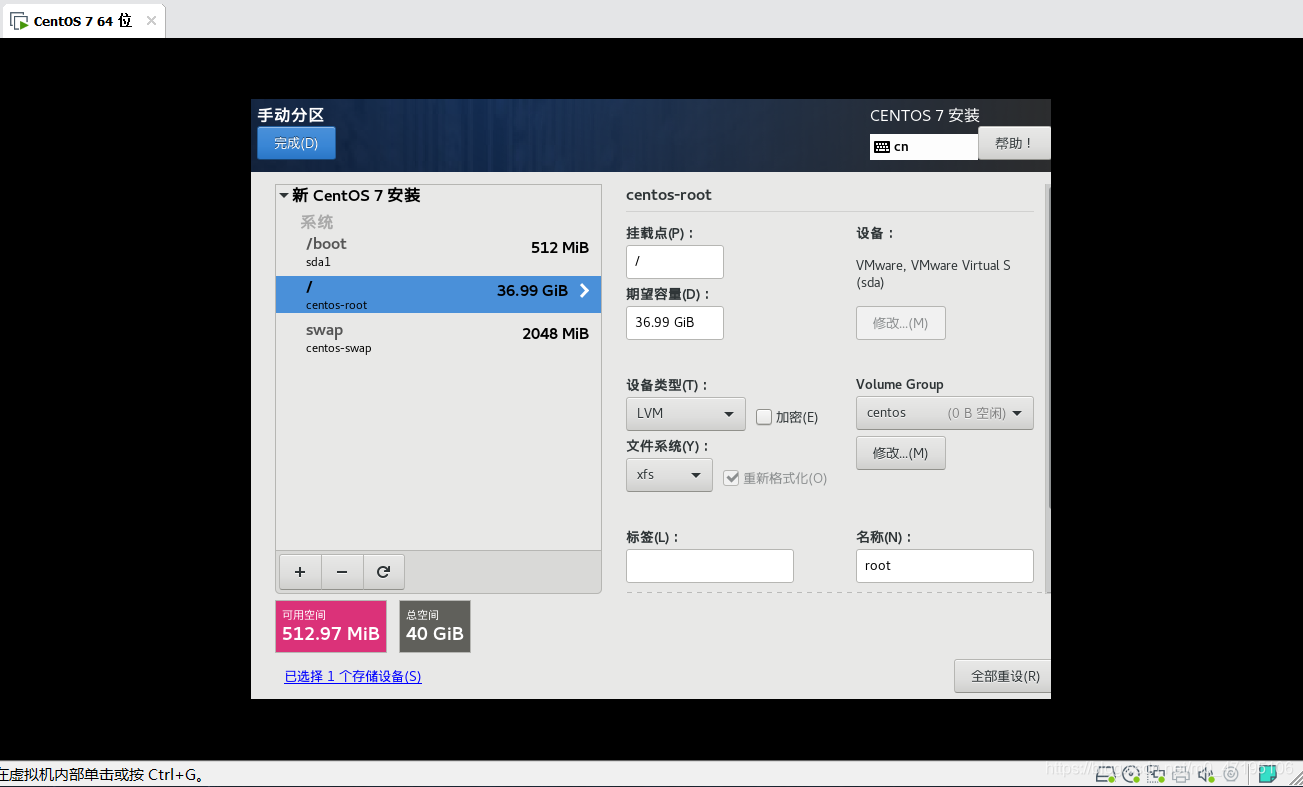Click the cn keyboard layout field

924,147
